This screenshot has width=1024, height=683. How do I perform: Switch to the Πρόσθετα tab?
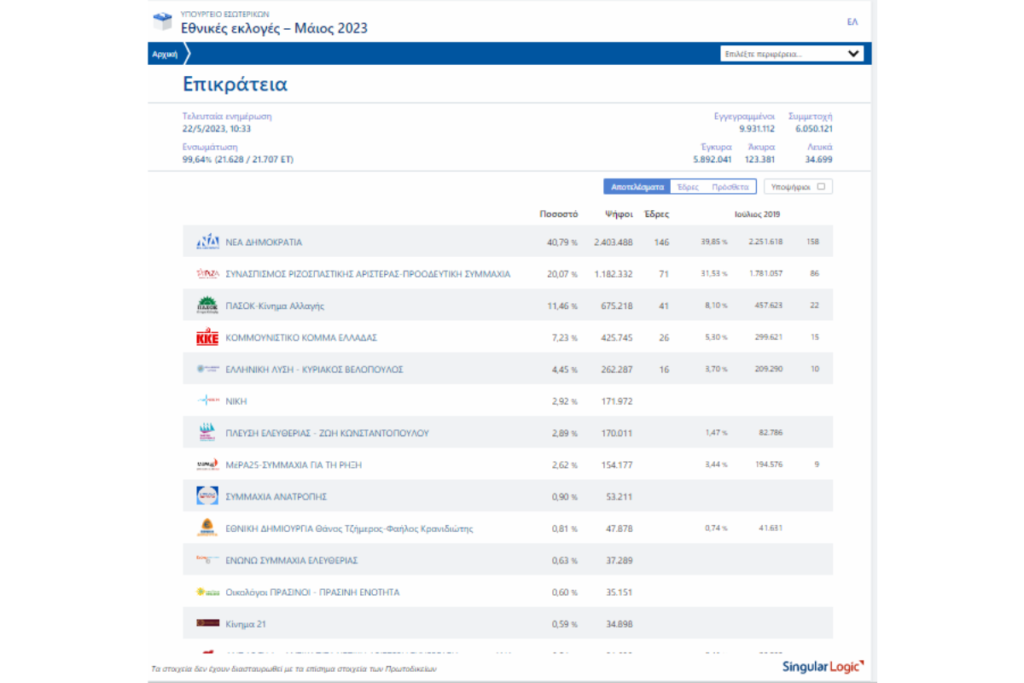[729, 187]
